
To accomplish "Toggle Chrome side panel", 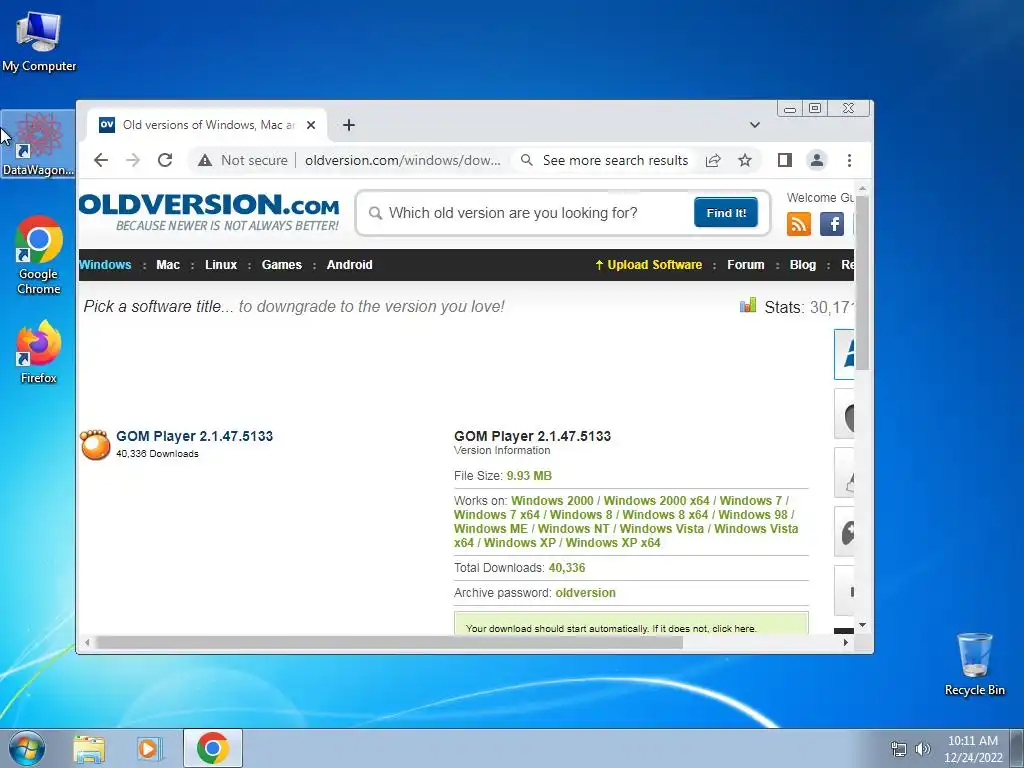I will coord(785,160).
